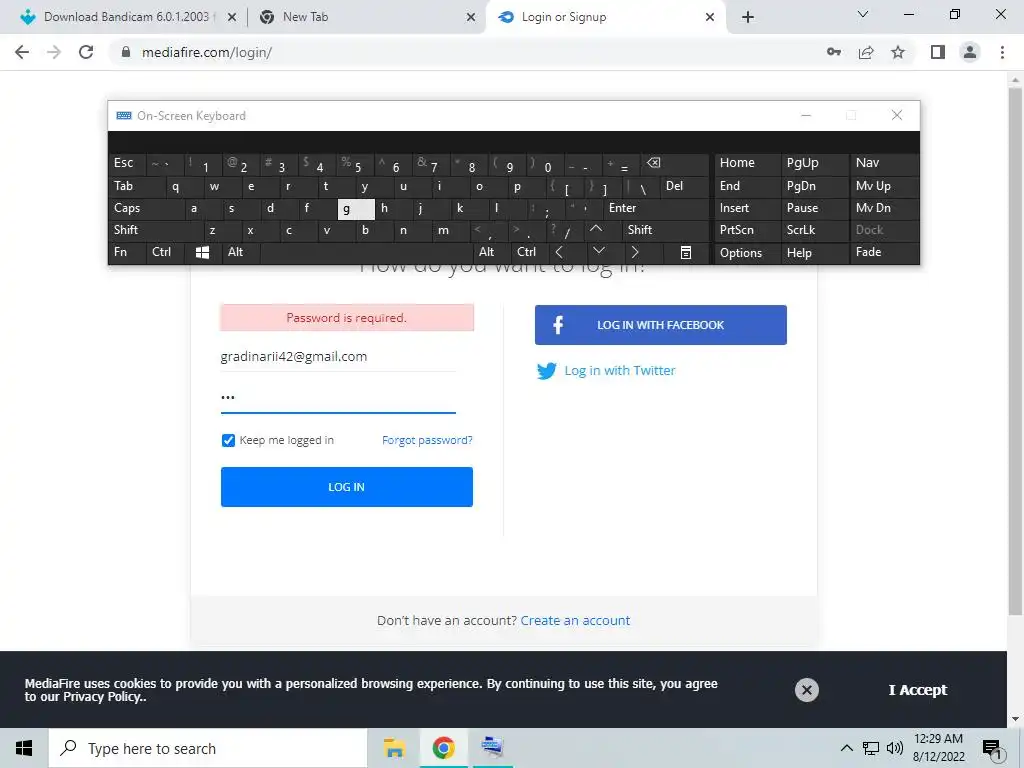
Task: Click the blue LOG IN button
Action: tap(347, 487)
